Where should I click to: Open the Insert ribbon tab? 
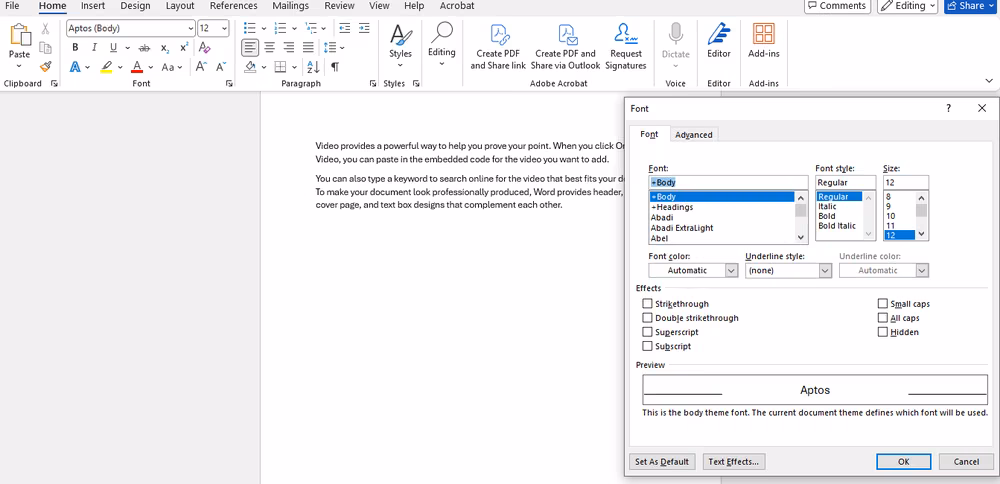(93, 6)
